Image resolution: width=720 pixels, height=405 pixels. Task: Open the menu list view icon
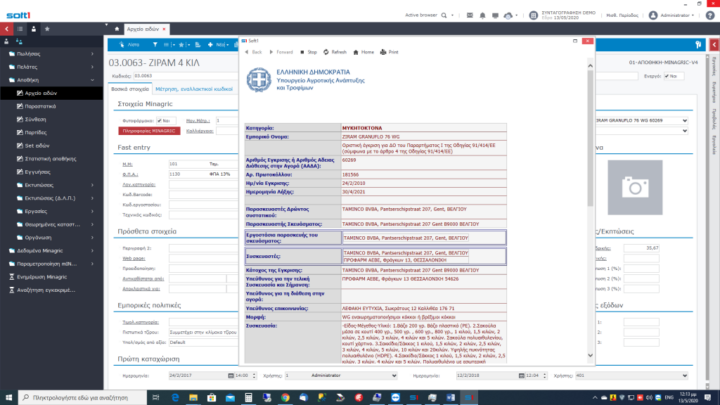(20, 29)
